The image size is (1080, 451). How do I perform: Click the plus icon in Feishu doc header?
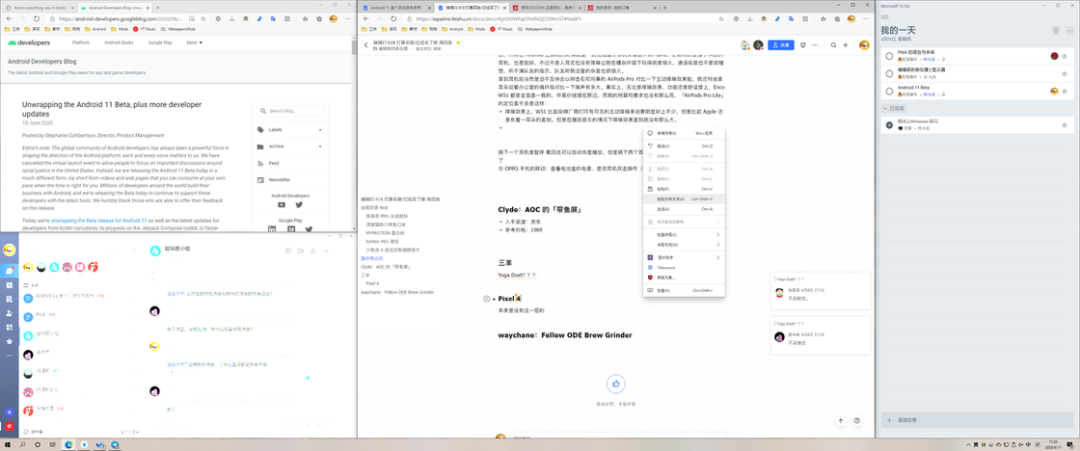[845, 45]
